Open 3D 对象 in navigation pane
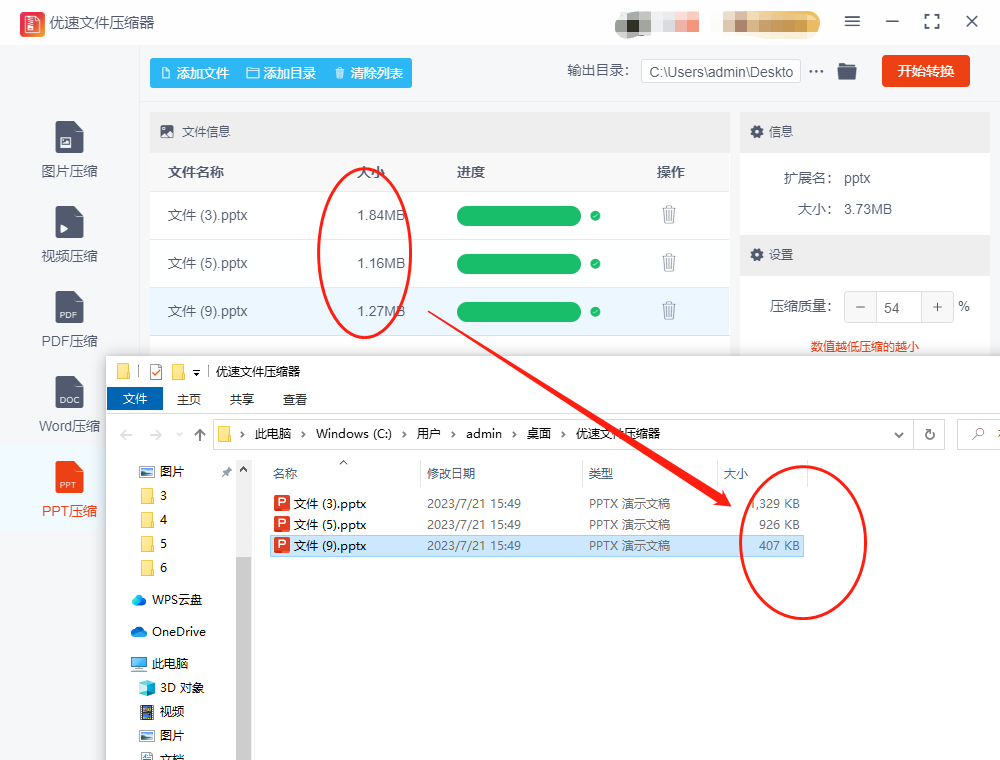 (x=172, y=687)
